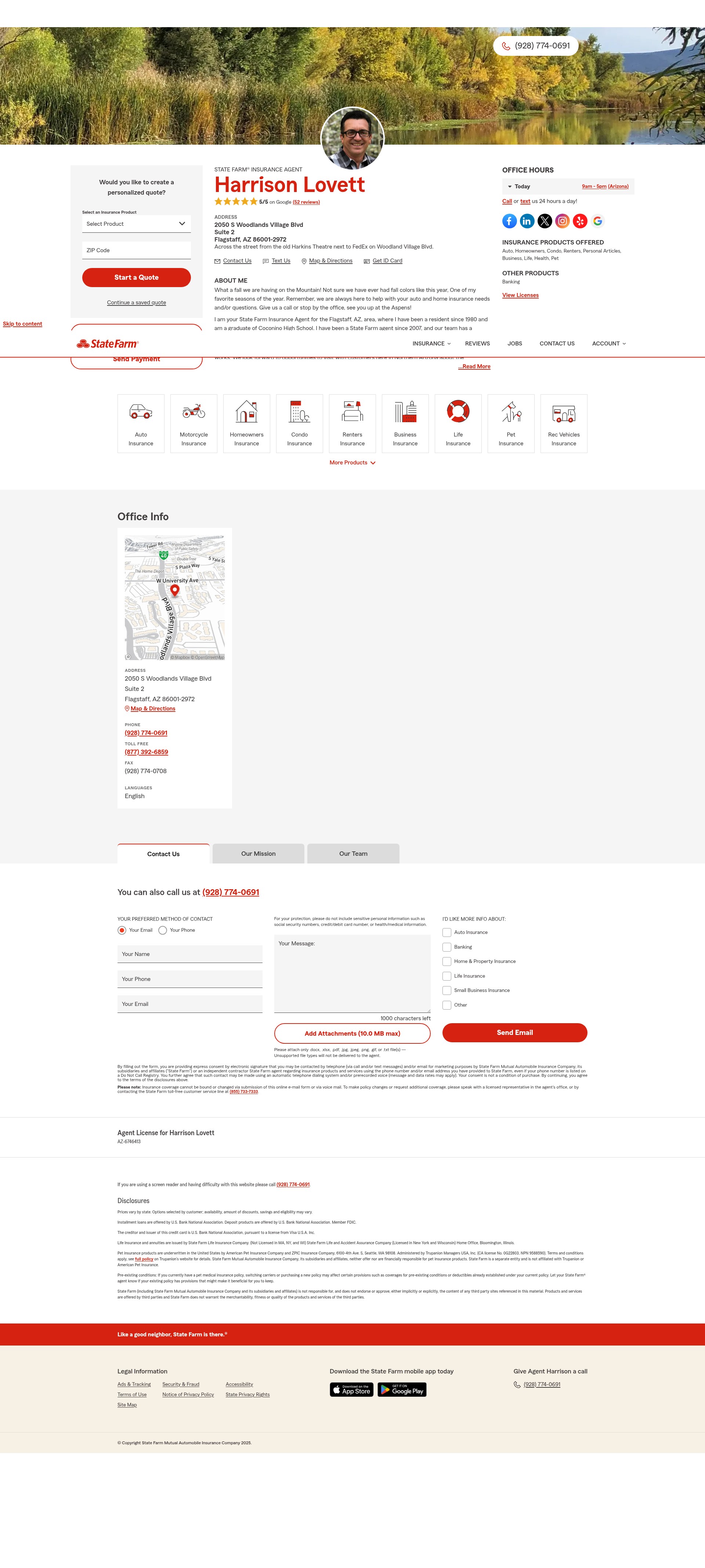Open the agent's LinkedIn icon

click(x=527, y=221)
